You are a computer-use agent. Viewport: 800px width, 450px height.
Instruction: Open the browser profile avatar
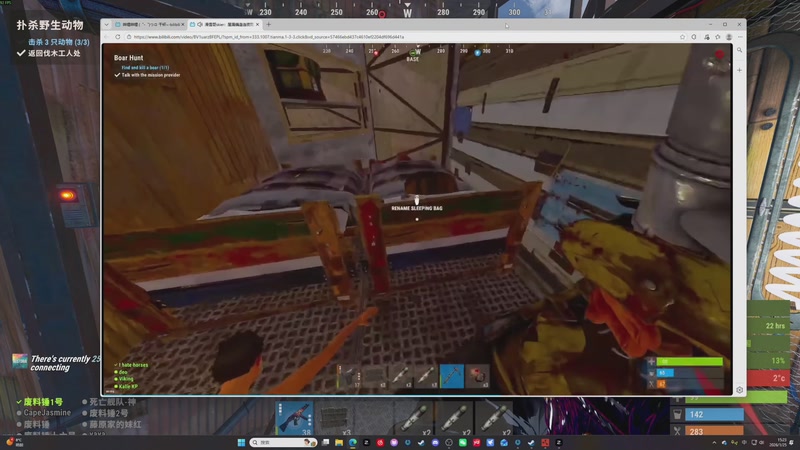(729, 37)
